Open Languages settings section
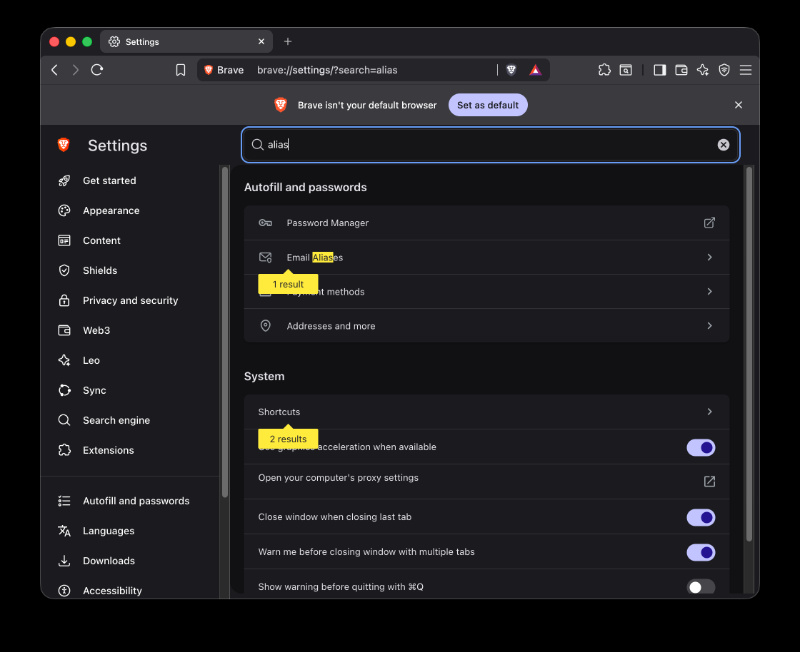 [109, 531]
